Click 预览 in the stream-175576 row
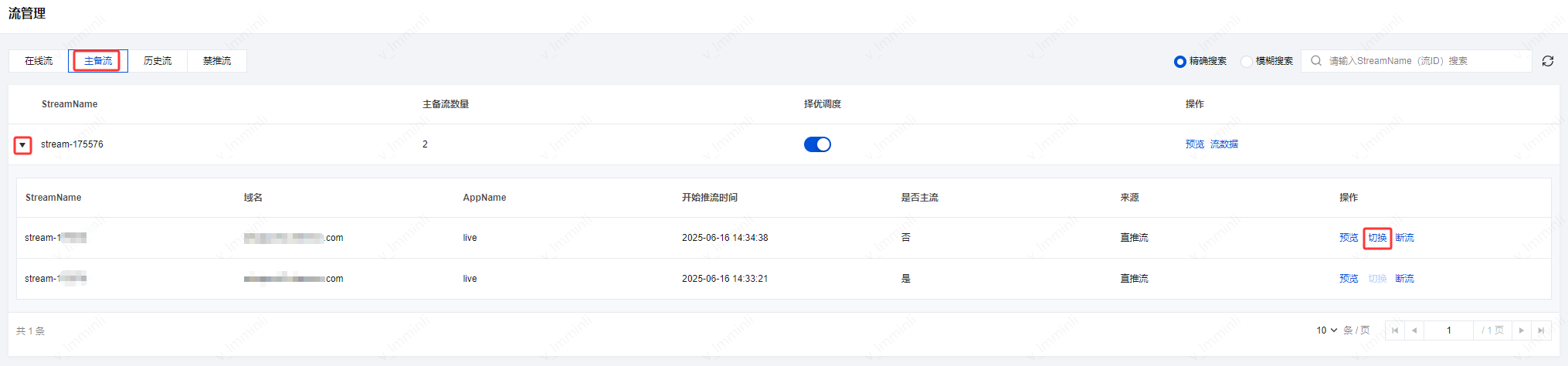 coord(1195,144)
